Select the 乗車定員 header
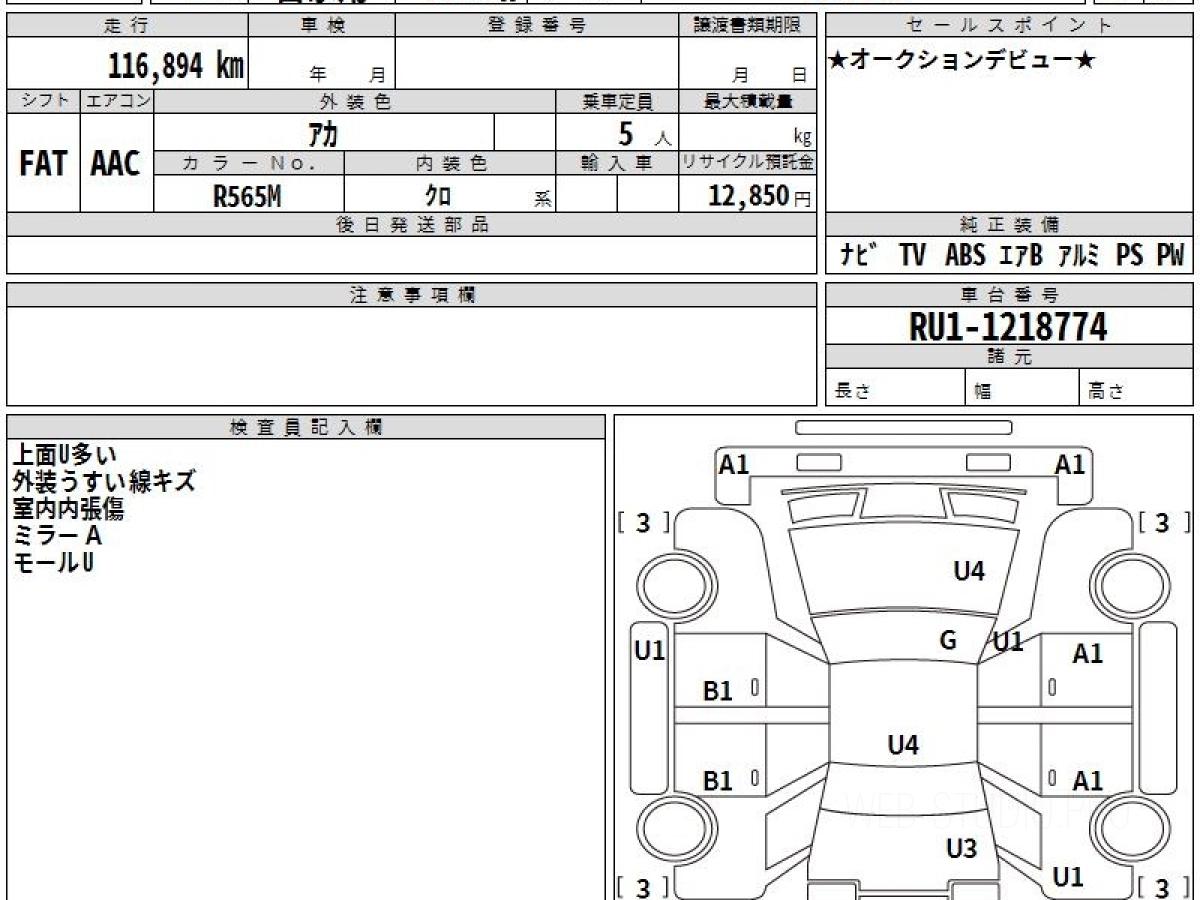Image resolution: width=1200 pixels, height=900 pixels. [x=617, y=101]
